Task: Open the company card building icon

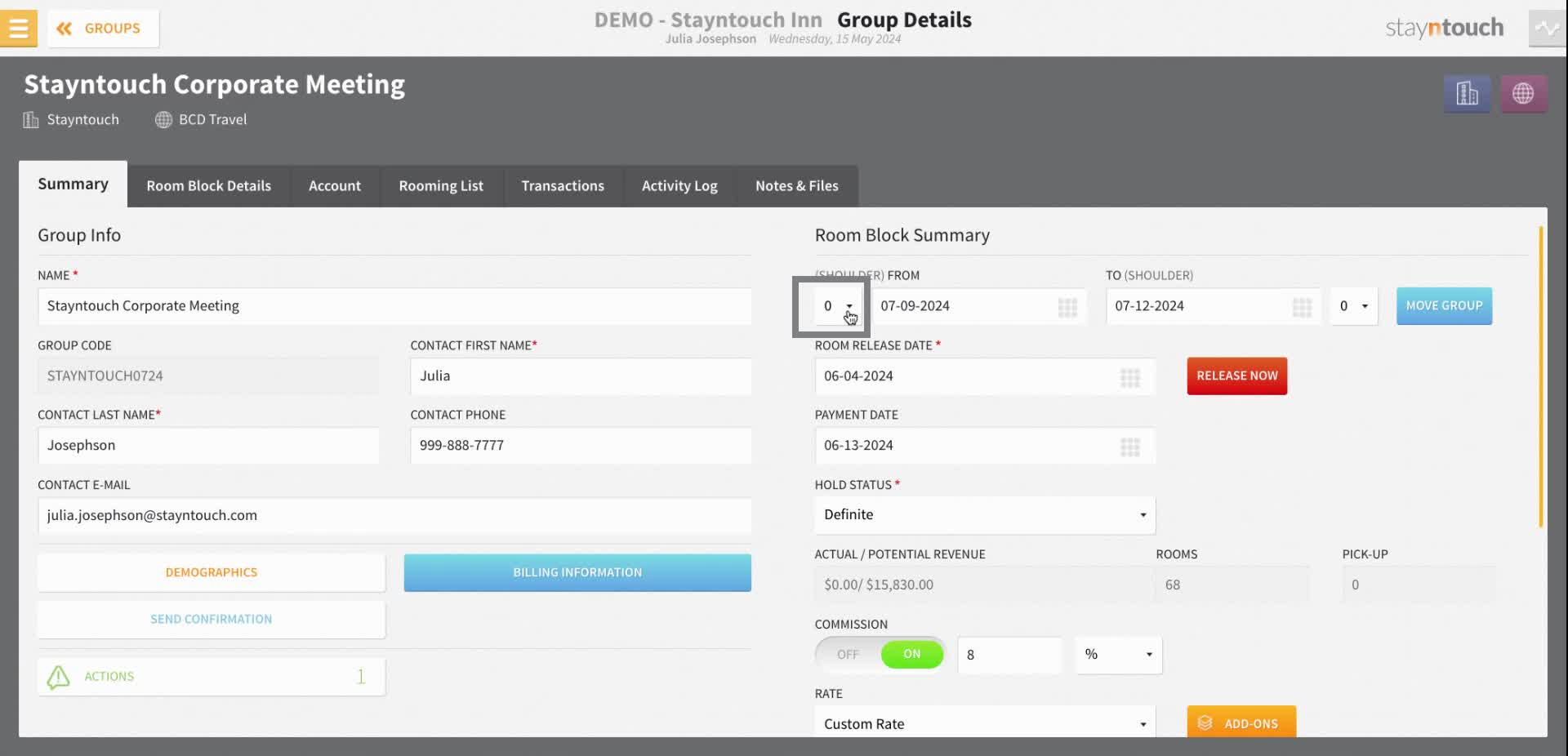Action: pos(1467,94)
